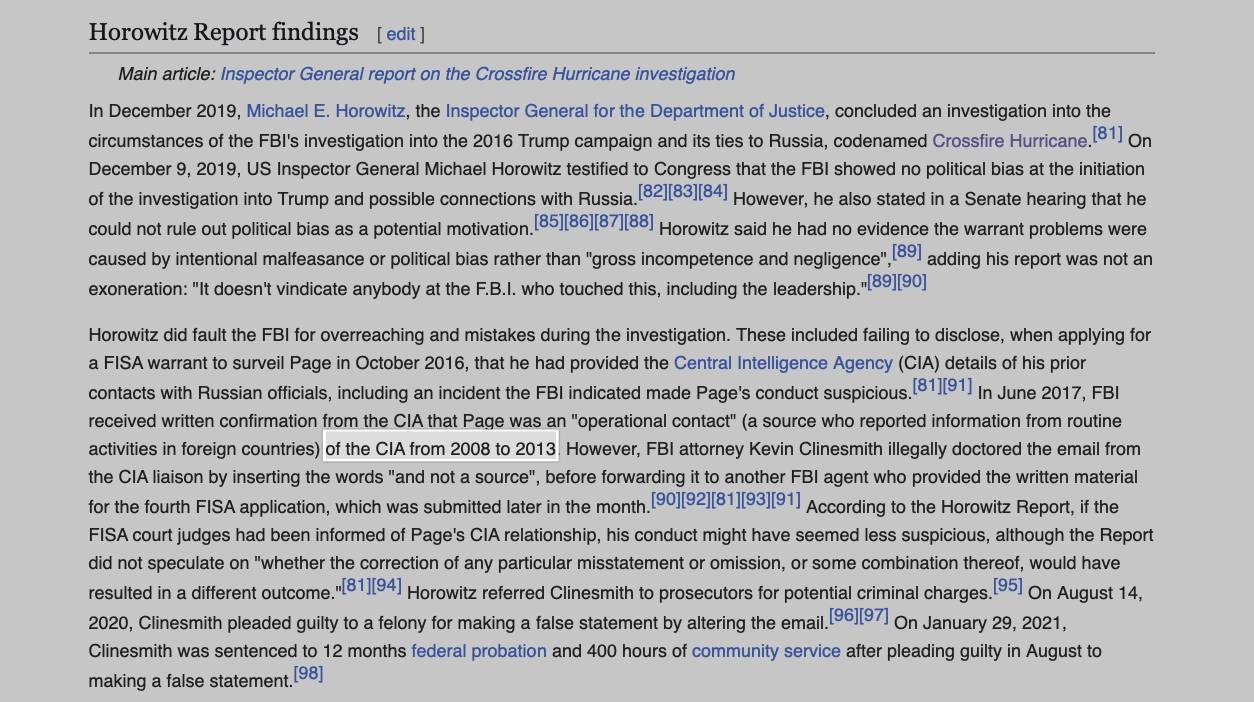Visit the Central Intelligence Agency link
Screen dimensions: 1254x702
(783, 363)
